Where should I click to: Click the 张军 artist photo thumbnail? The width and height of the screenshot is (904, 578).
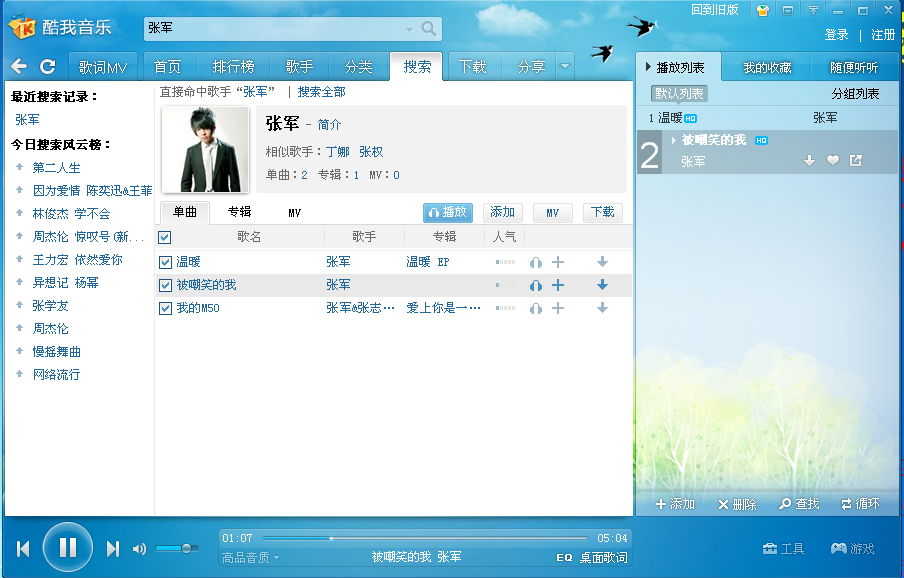205,149
